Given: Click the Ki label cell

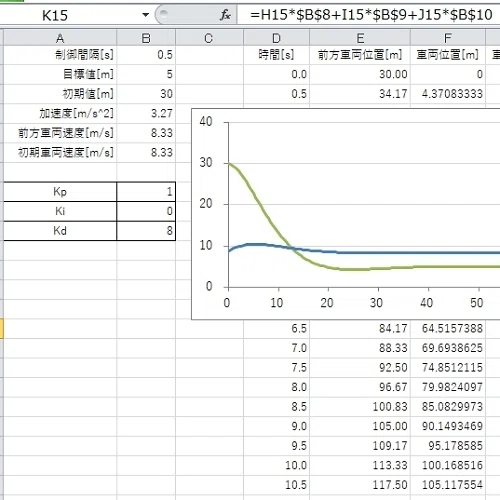Looking at the screenshot, I should [60, 211].
